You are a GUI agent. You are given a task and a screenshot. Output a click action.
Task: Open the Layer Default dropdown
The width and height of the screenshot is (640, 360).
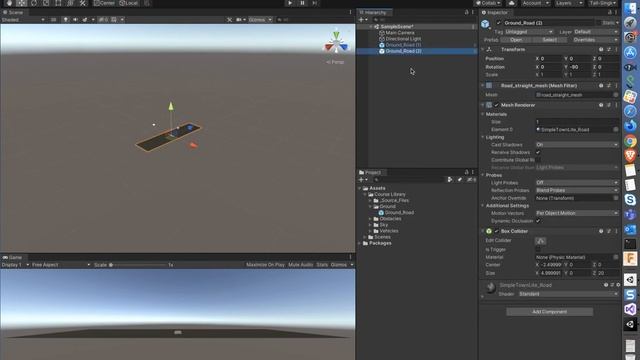pyautogui.click(x=596, y=32)
